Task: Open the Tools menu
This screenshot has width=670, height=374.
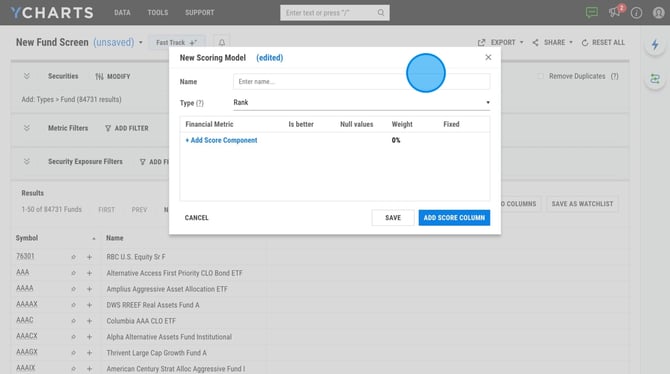Action: tap(158, 12)
